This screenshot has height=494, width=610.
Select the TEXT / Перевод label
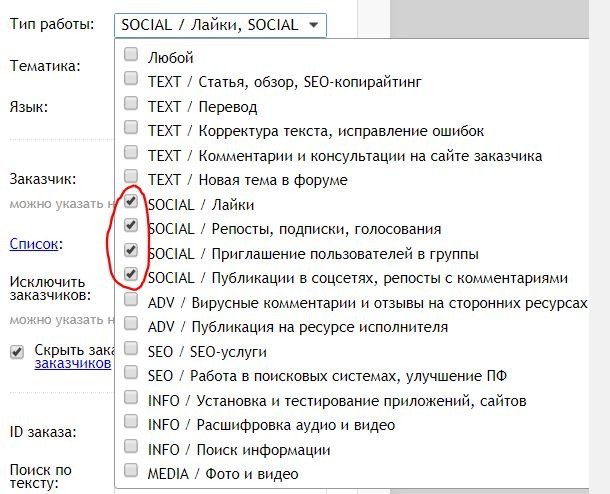click(x=202, y=107)
